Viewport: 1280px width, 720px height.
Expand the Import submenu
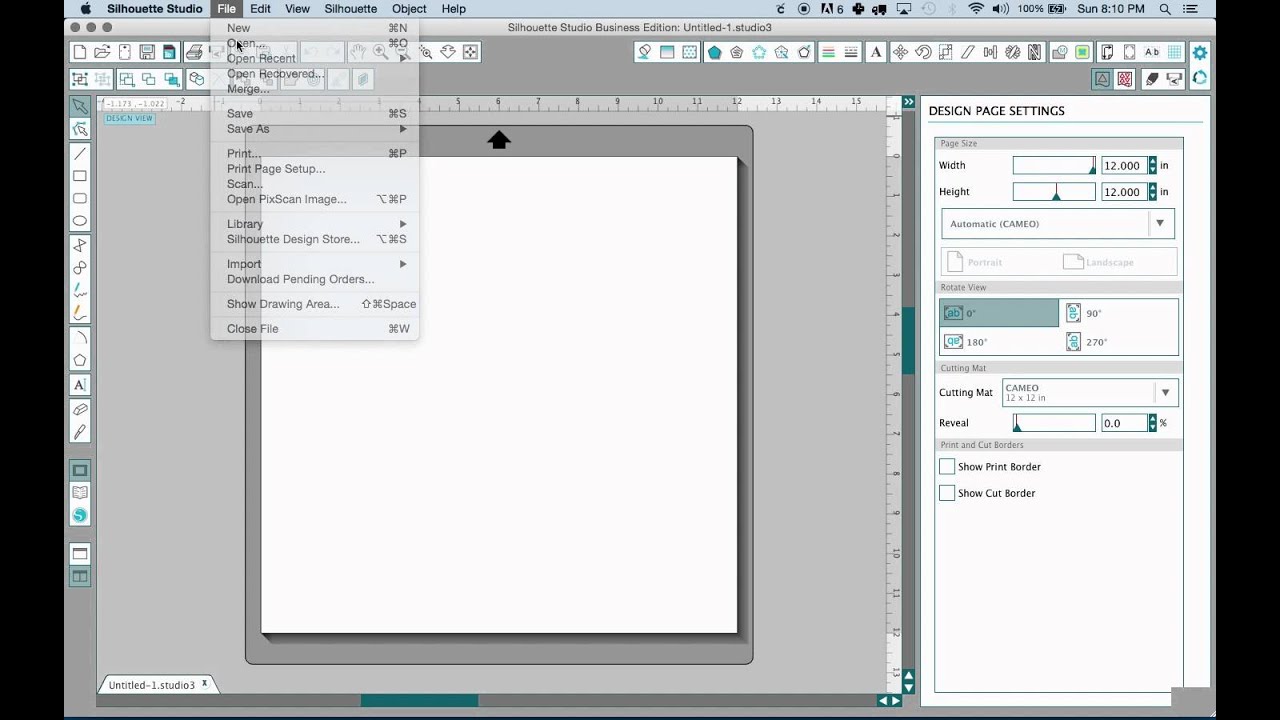click(314, 264)
